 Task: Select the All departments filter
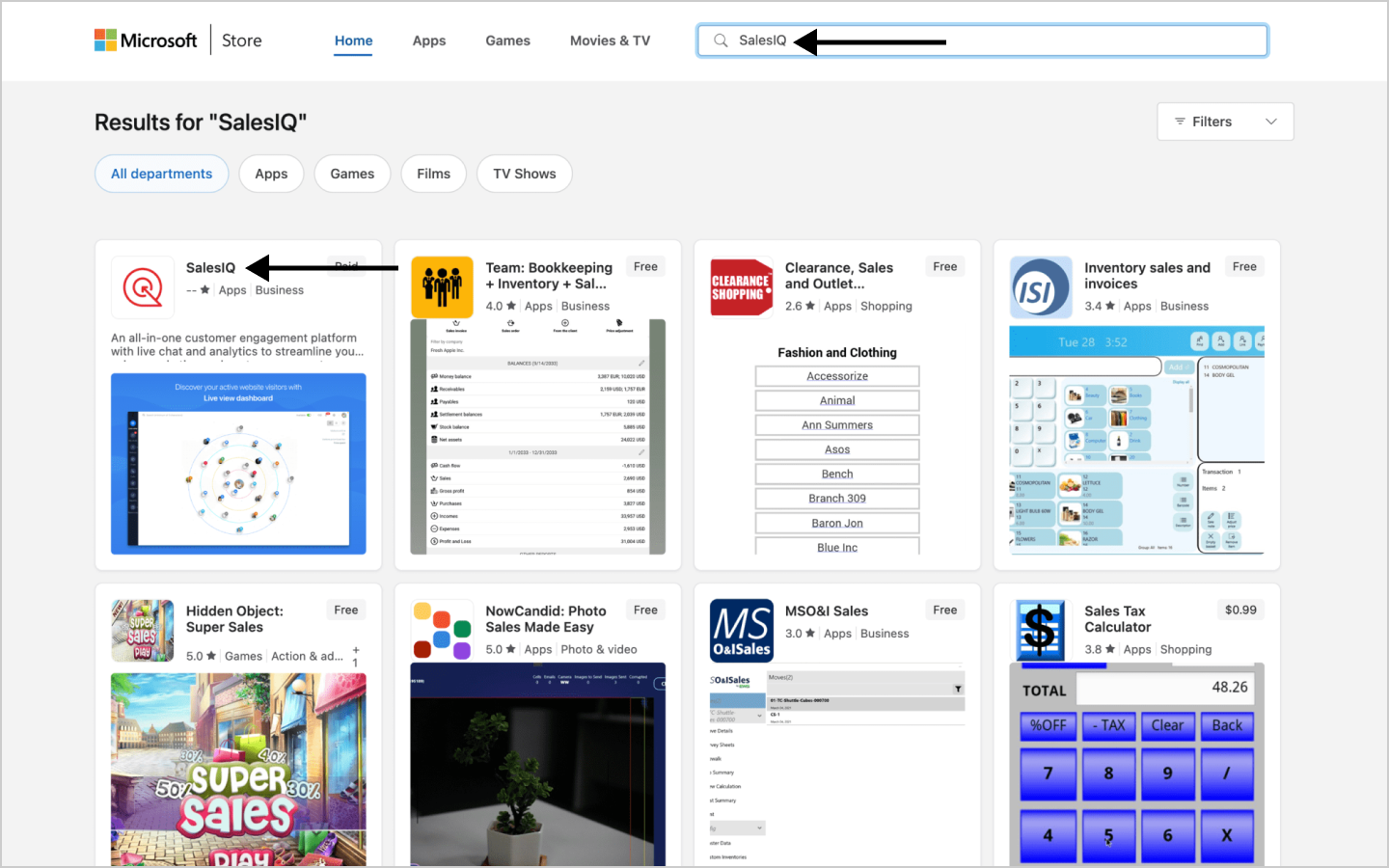[x=161, y=174]
